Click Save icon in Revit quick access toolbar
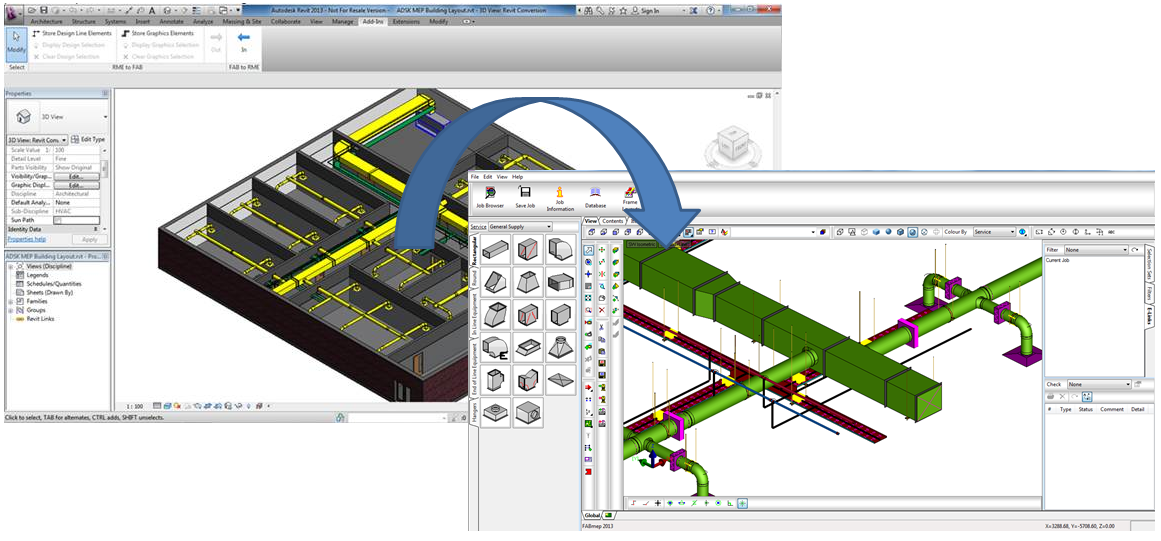 pos(44,11)
